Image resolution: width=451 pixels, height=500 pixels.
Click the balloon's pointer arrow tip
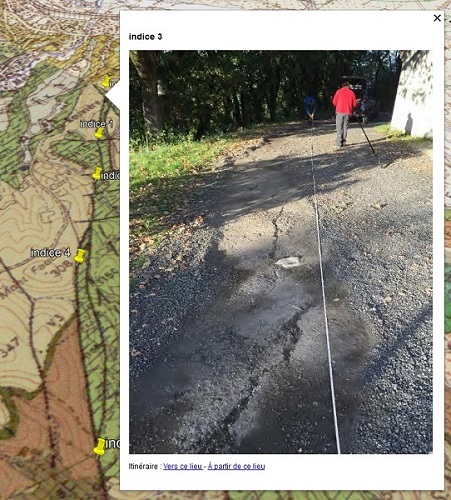[107, 96]
